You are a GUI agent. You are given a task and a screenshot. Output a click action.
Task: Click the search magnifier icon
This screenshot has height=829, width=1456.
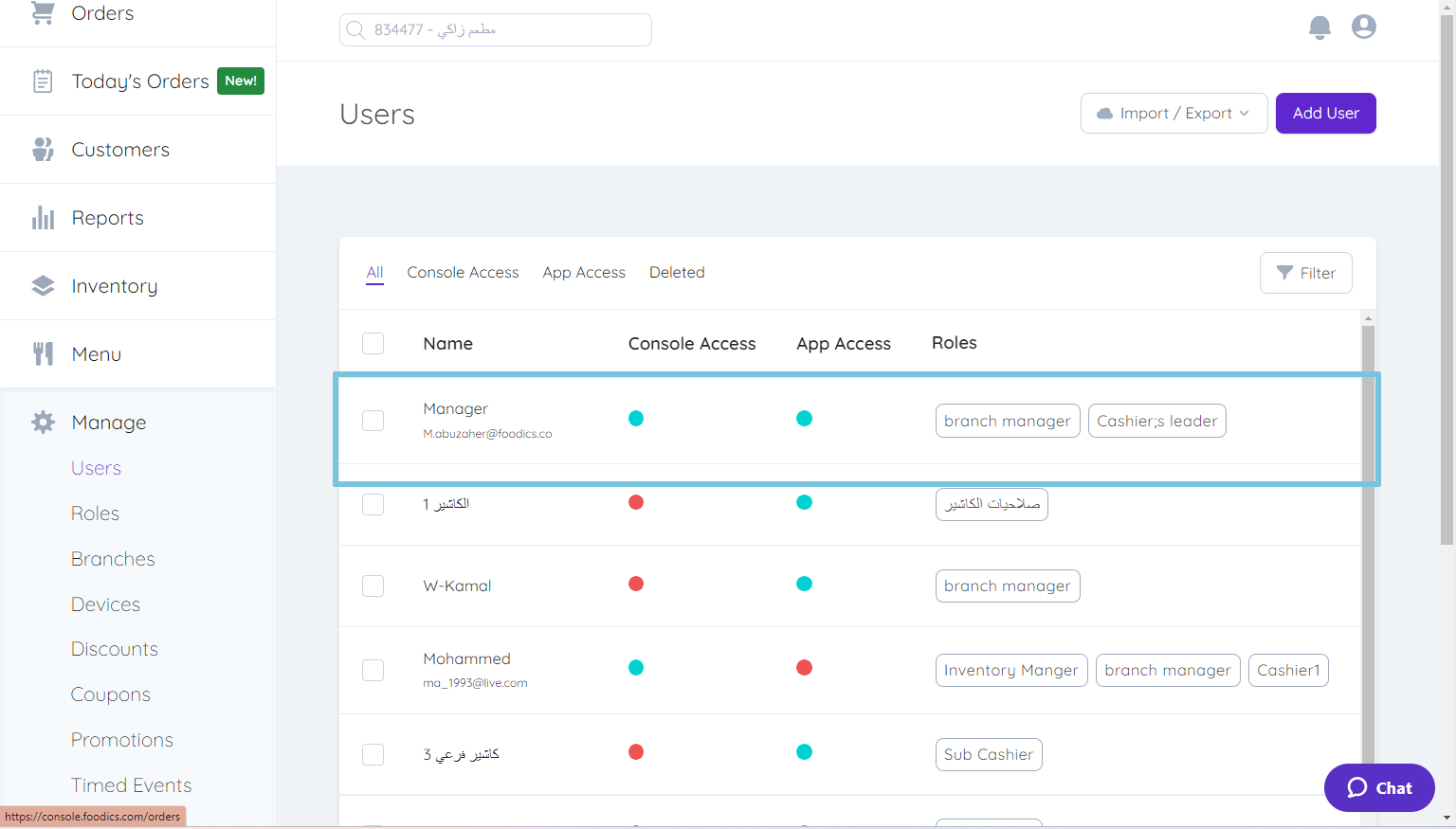(355, 29)
